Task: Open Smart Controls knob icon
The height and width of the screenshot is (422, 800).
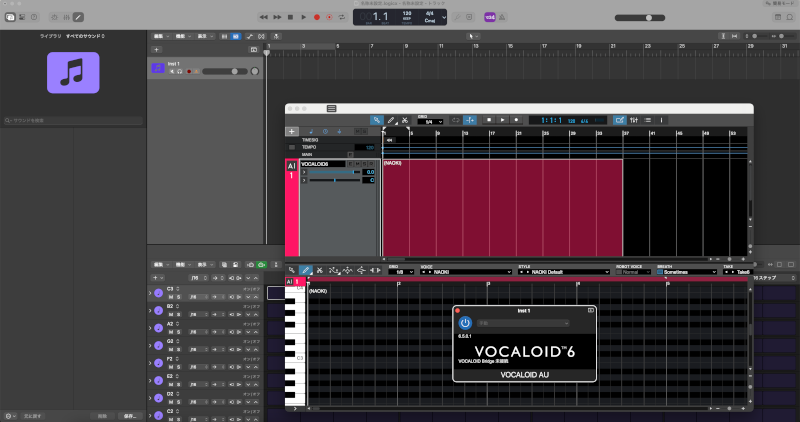Action: click(x=55, y=17)
